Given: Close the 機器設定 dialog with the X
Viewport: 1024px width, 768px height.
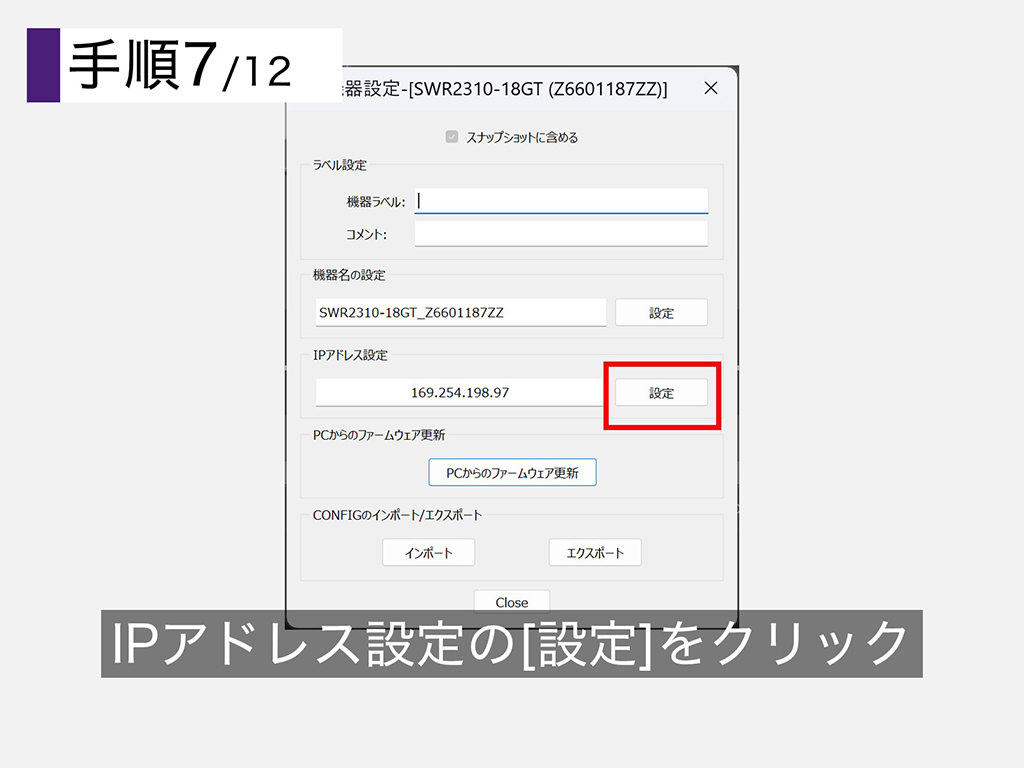Looking at the screenshot, I should tap(711, 88).
